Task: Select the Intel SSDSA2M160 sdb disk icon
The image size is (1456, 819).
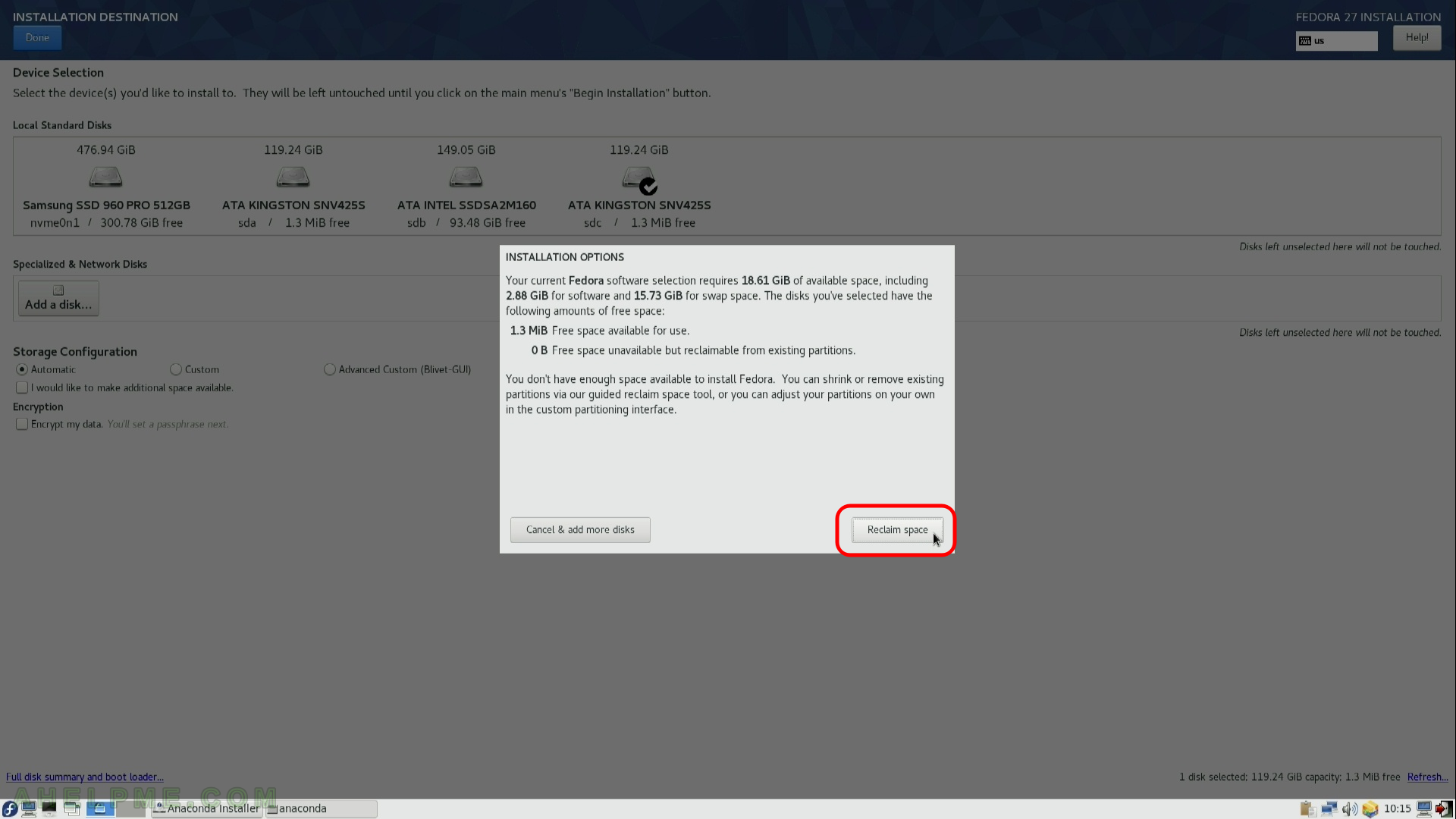Action: (x=466, y=177)
